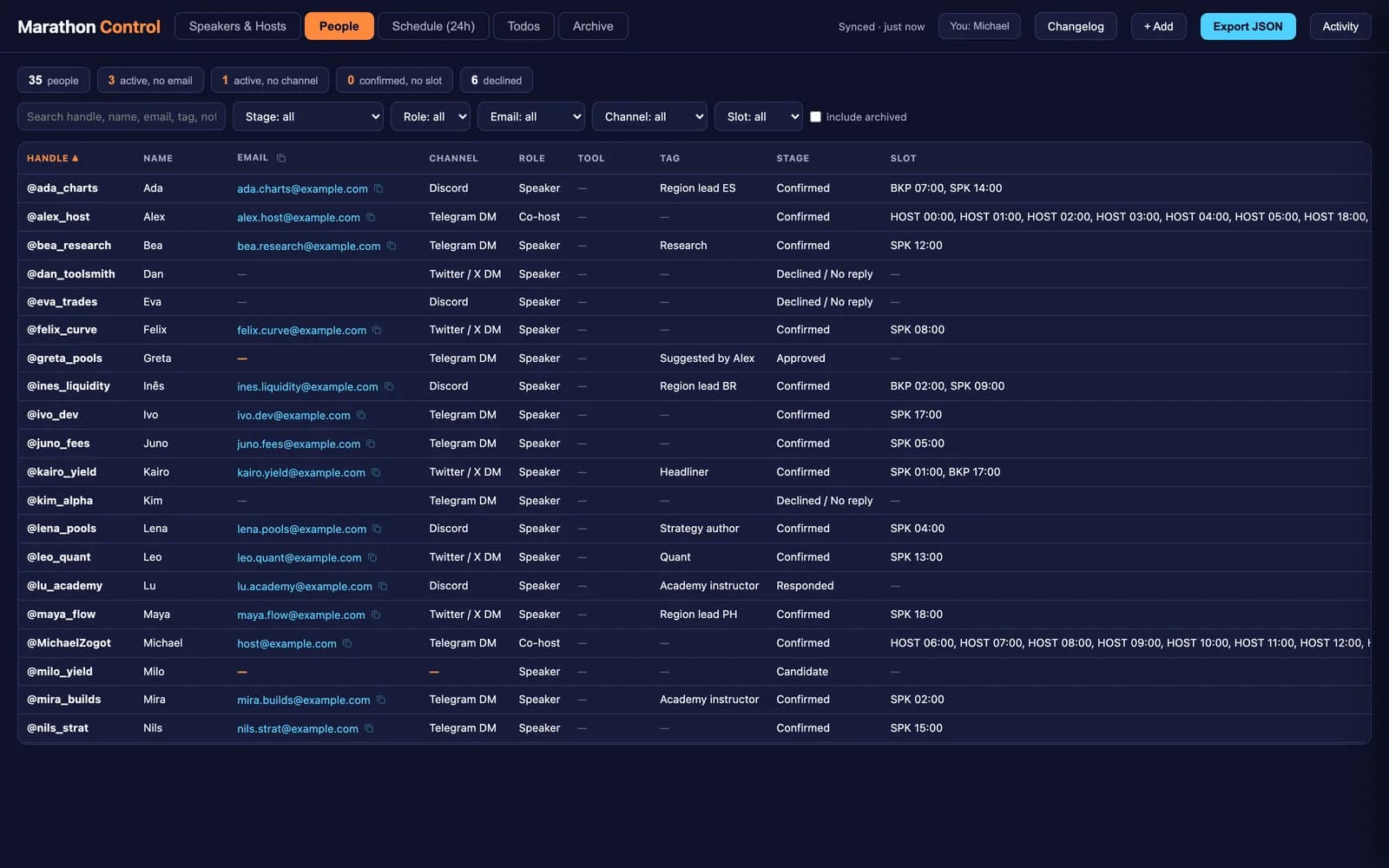The height and width of the screenshot is (868, 1389).
Task: Copy leo.quant@example.com email icon
Action: (x=372, y=557)
